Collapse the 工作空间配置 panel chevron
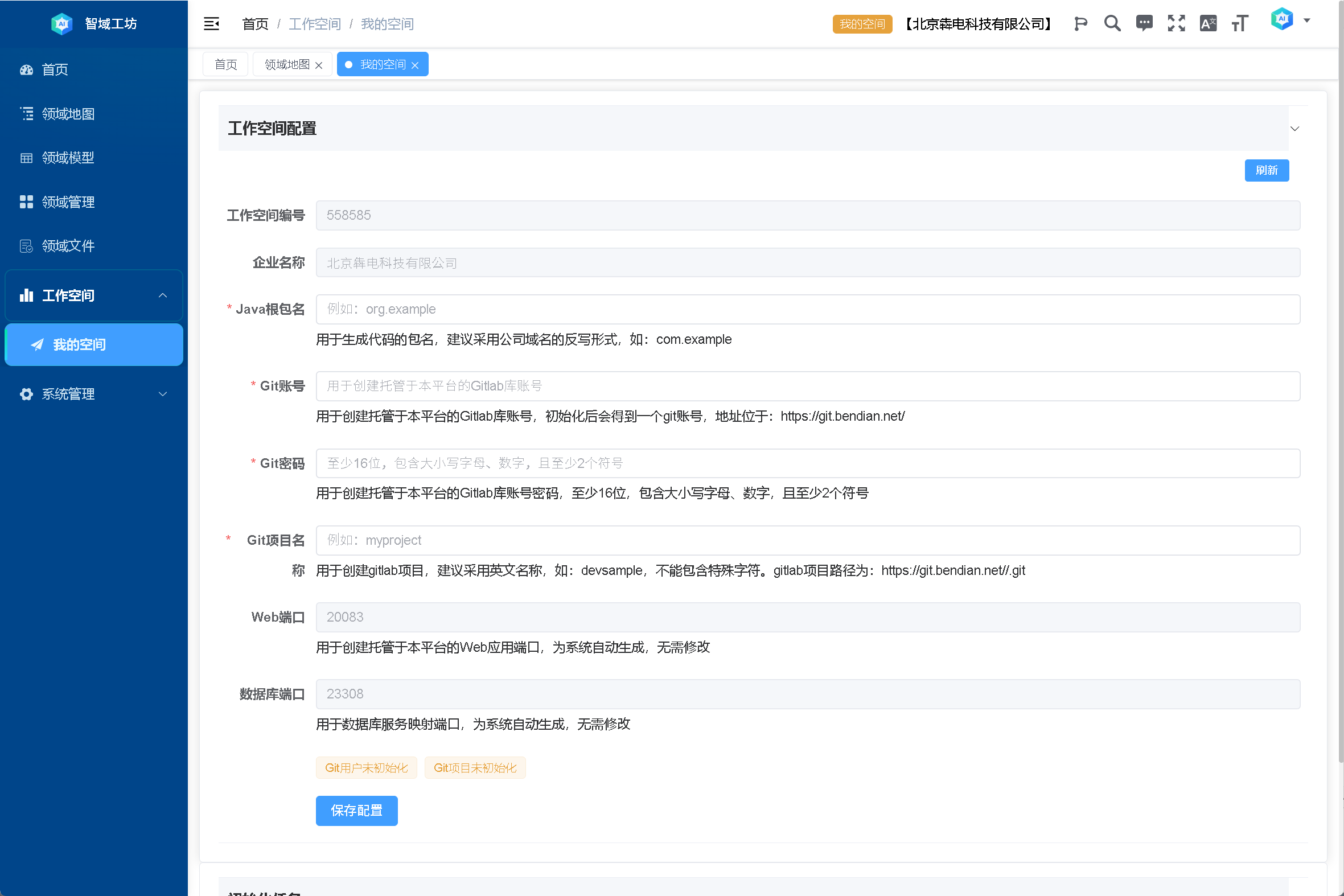 (1295, 129)
